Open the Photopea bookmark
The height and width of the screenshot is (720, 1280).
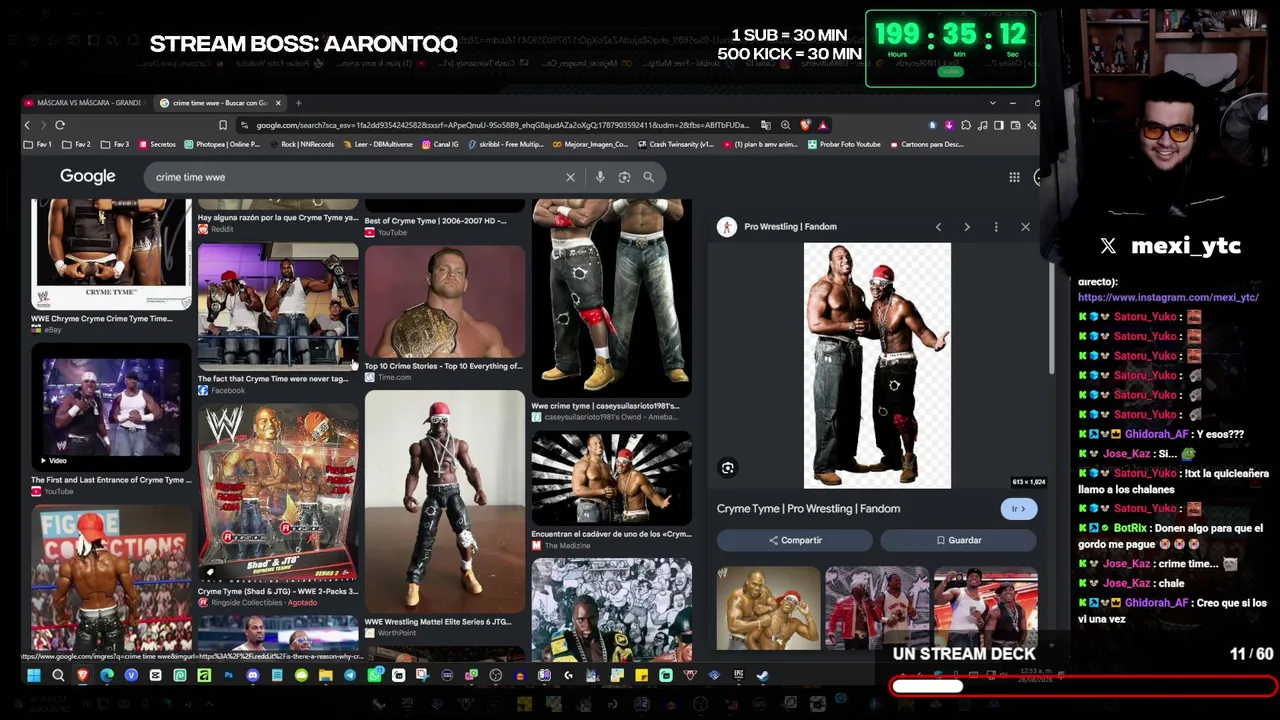click(222, 144)
